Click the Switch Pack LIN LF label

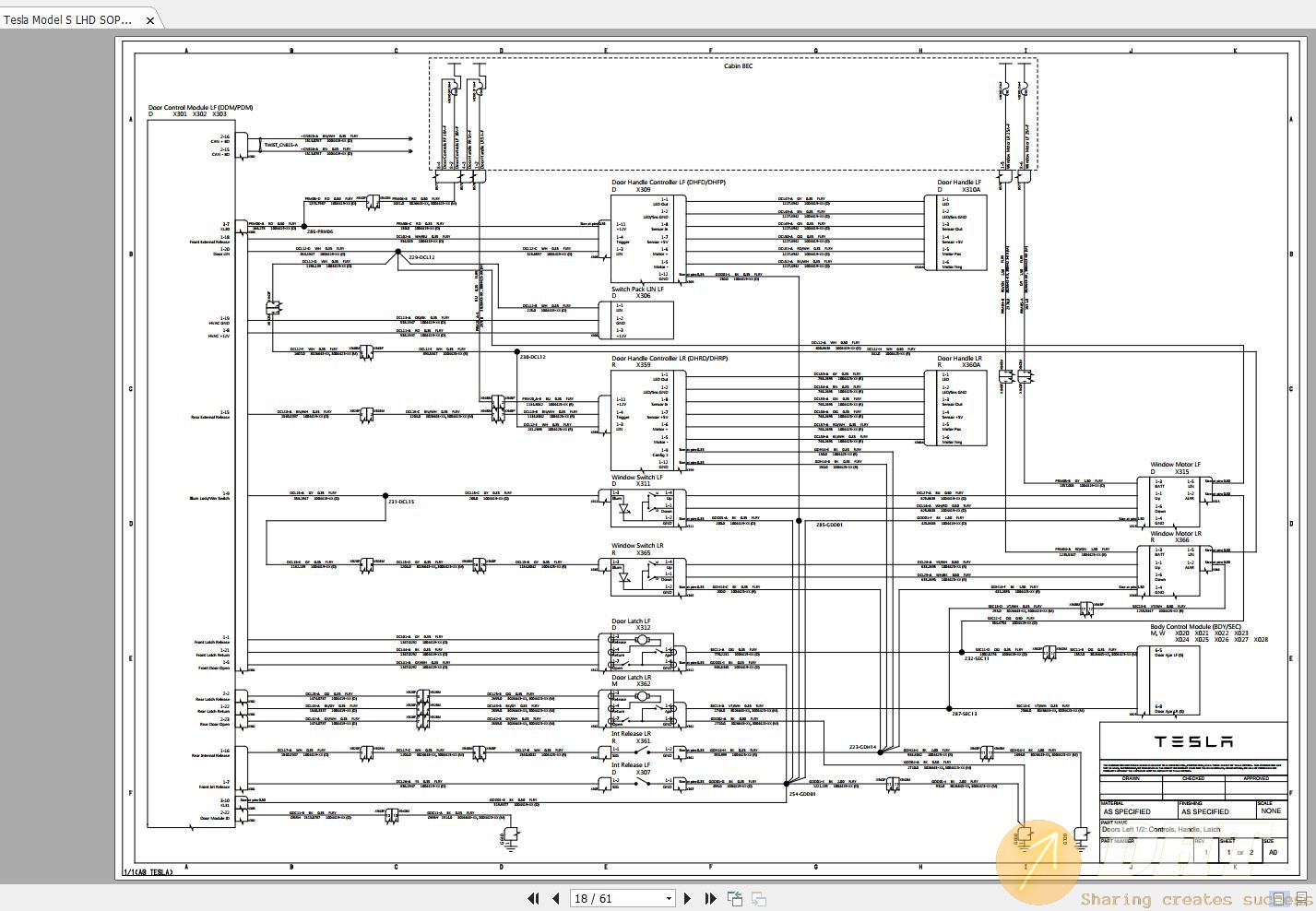point(637,290)
